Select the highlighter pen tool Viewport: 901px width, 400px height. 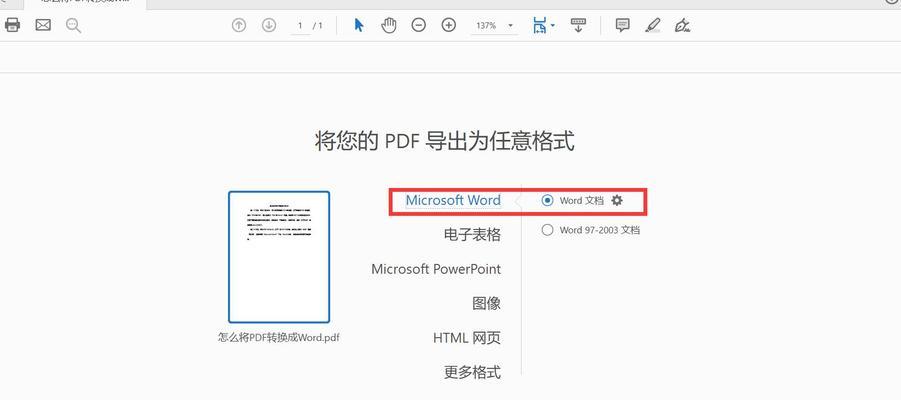[x=653, y=25]
